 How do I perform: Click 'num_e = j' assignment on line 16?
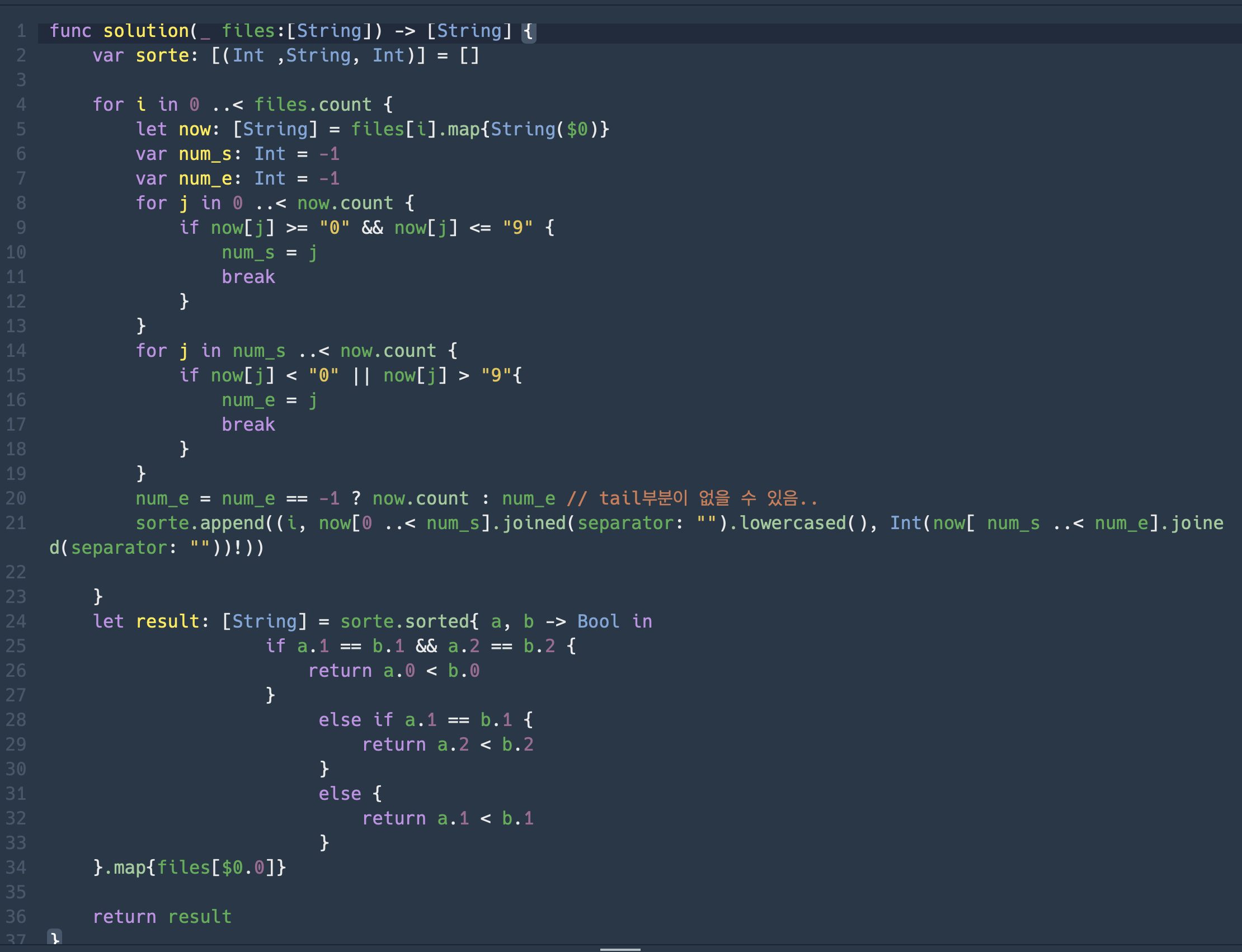269,400
